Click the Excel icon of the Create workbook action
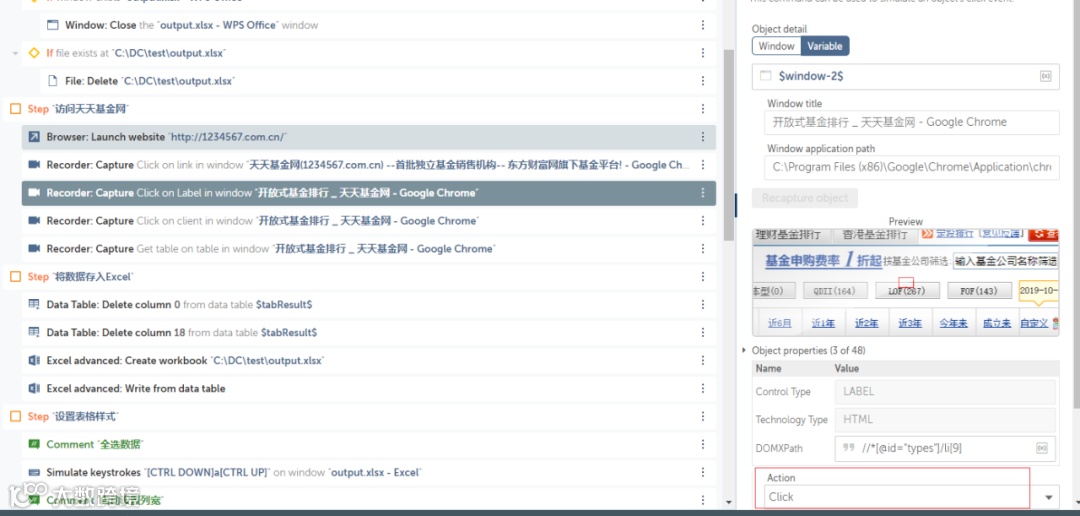Viewport: 1080px width, 516px height. tap(34, 360)
